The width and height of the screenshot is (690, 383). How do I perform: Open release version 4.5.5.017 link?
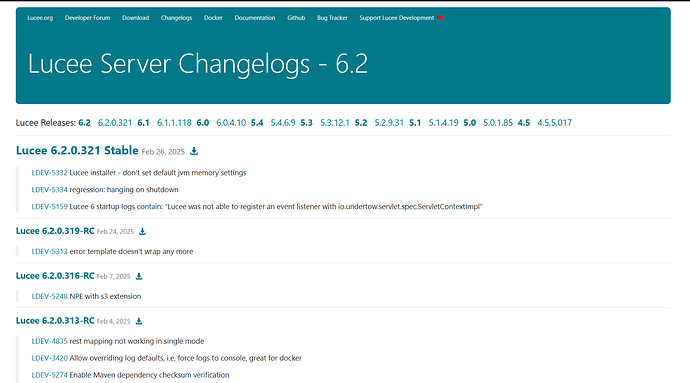pos(554,123)
